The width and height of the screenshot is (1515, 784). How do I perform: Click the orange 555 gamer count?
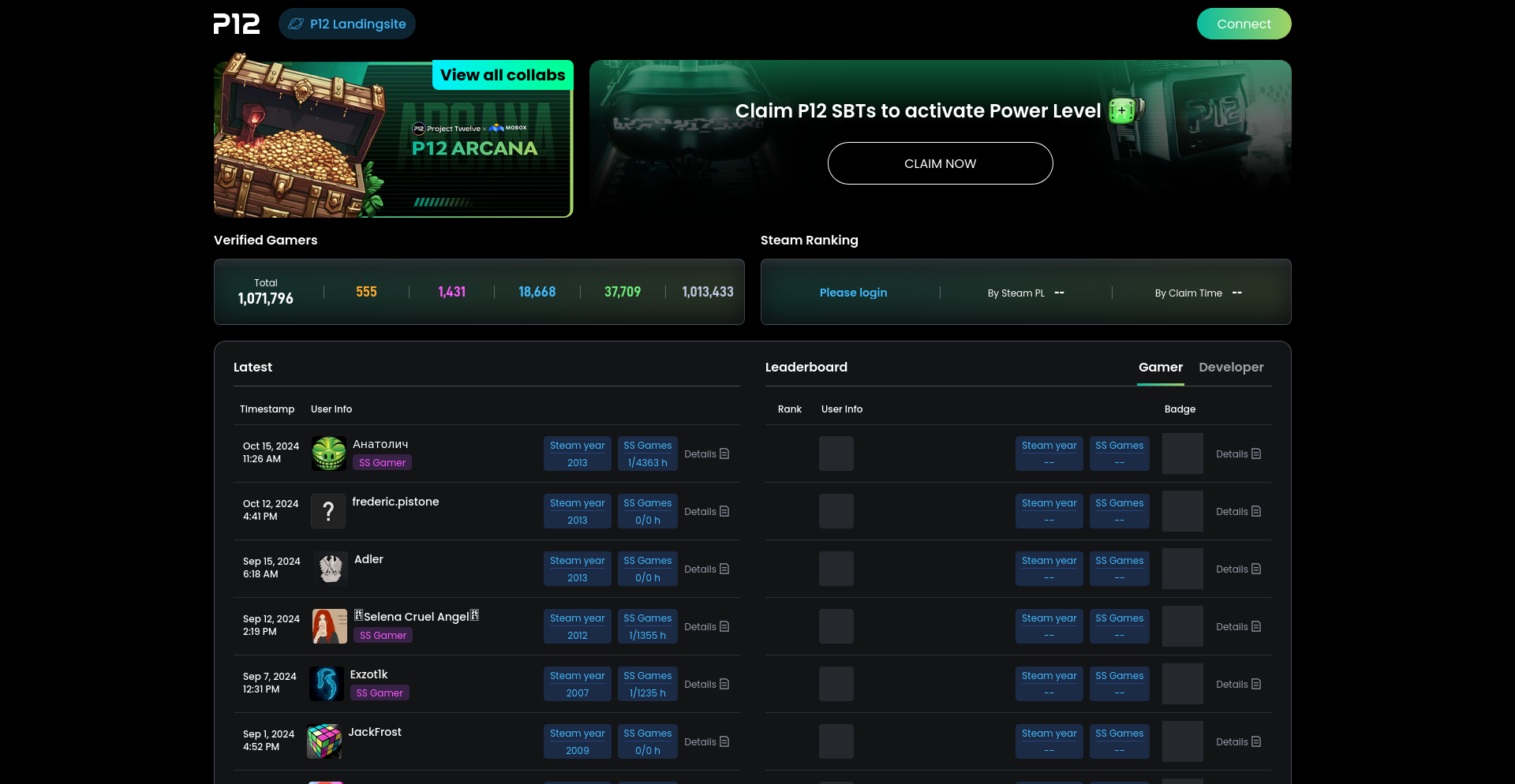[366, 292]
